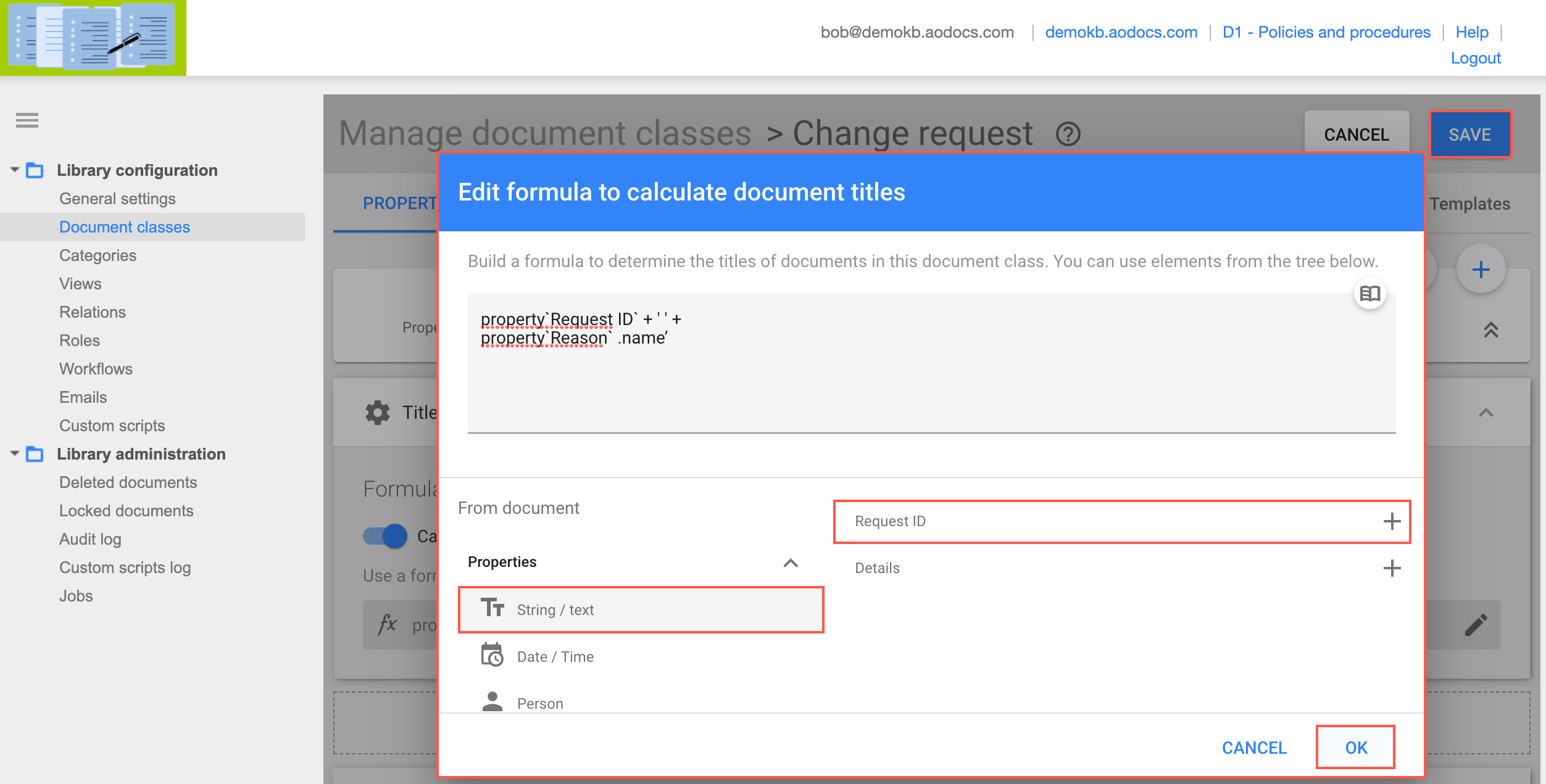Open the hamburger menu icon

click(x=27, y=120)
